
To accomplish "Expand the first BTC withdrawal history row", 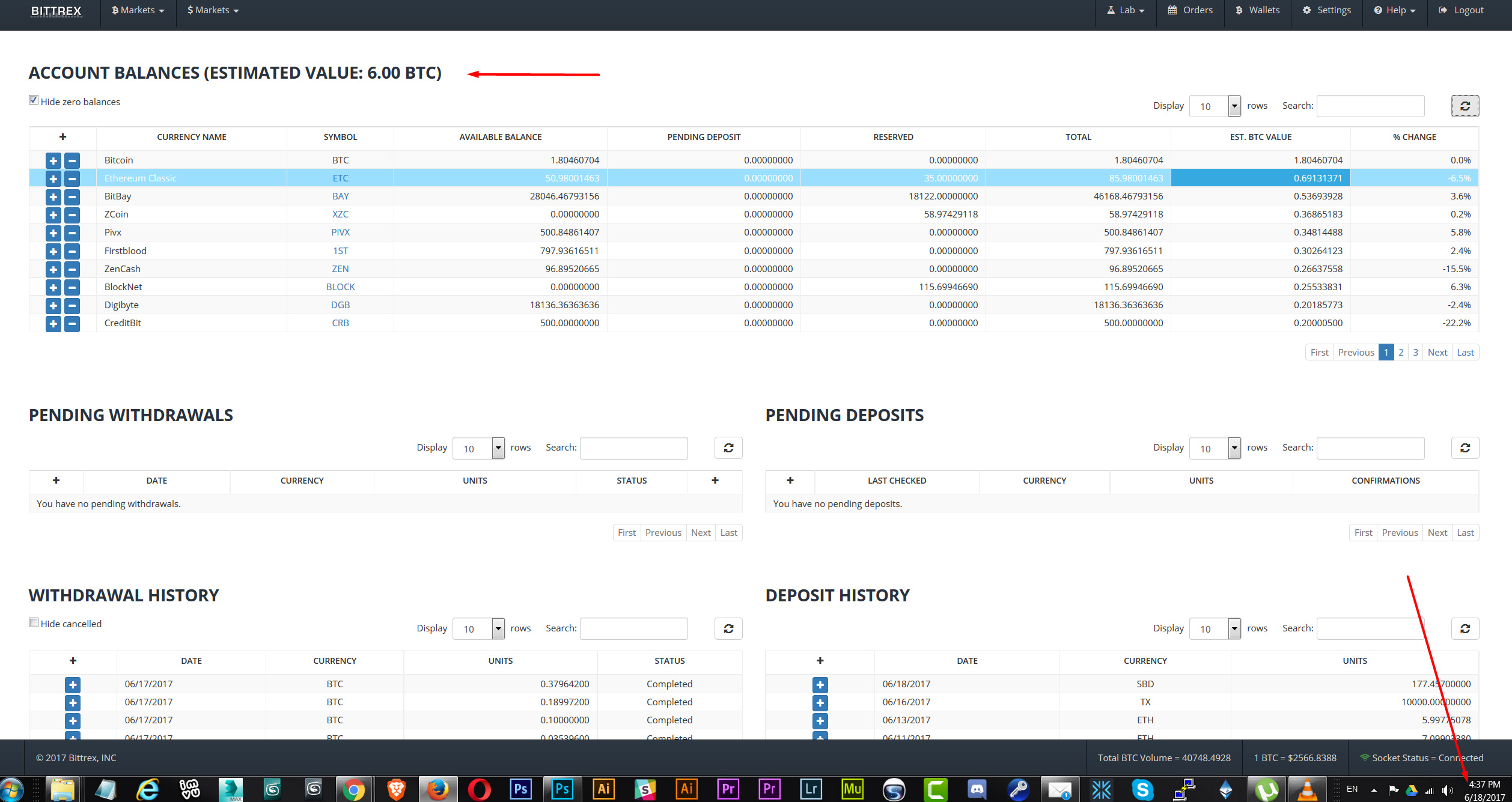I will (73, 684).
